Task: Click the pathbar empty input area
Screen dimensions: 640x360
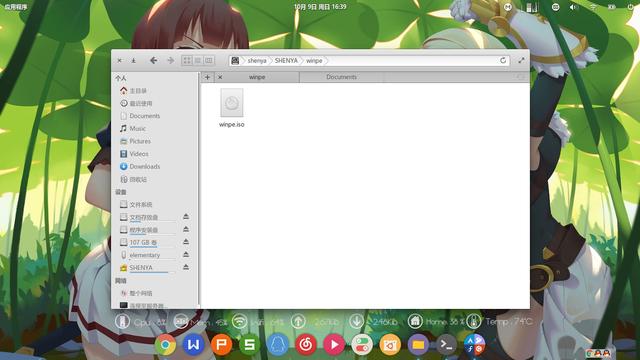Action: coord(412,60)
